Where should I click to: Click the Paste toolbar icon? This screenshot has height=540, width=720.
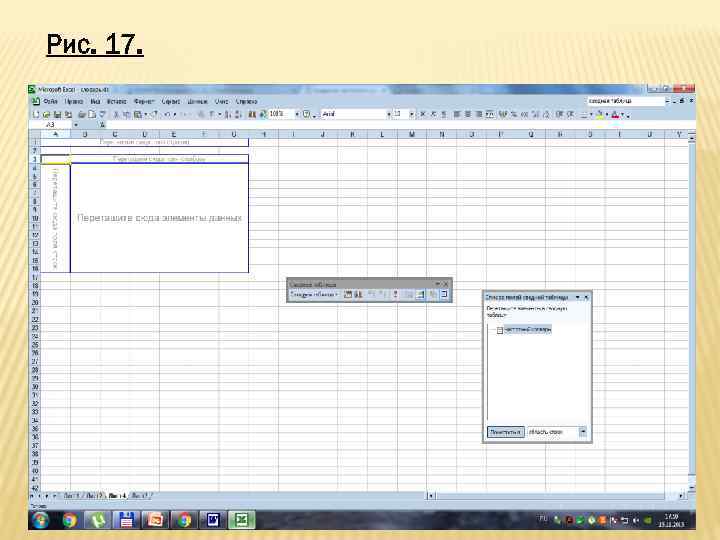click(x=137, y=114)
